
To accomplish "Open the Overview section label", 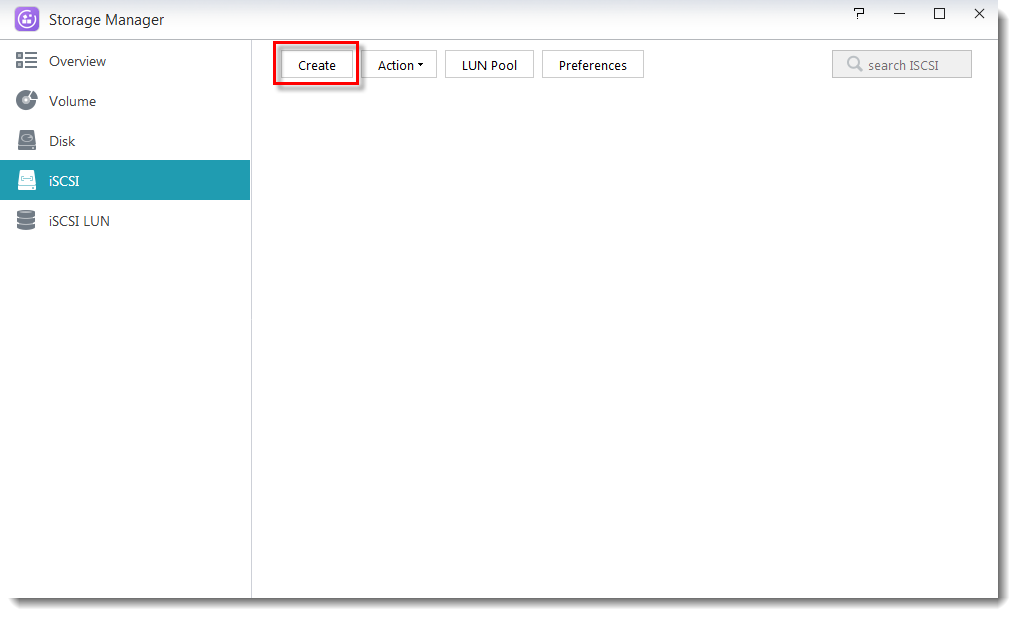I will tap(77, 61).
